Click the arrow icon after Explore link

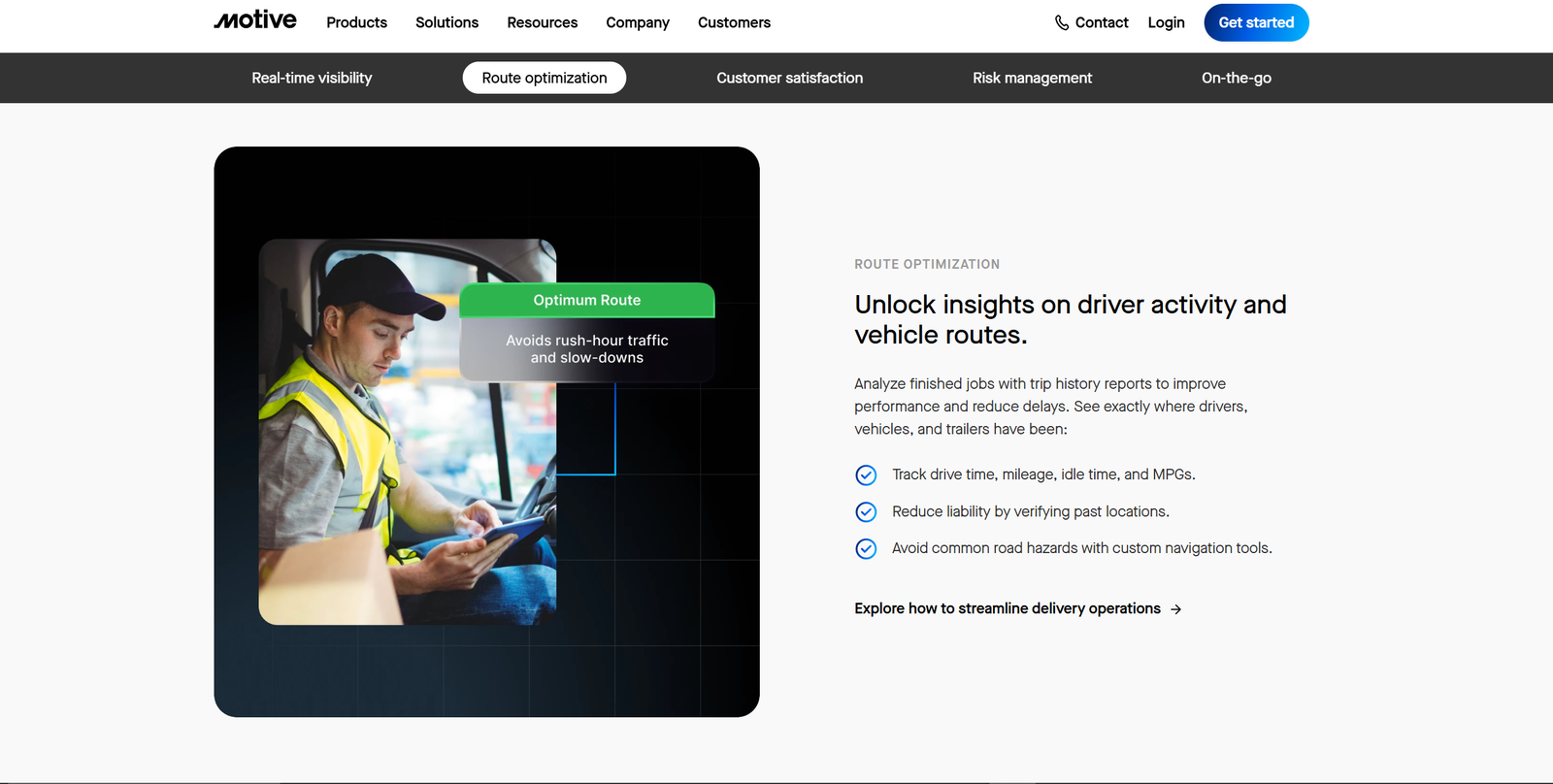pyautogui.click(x=1176, y=609)
